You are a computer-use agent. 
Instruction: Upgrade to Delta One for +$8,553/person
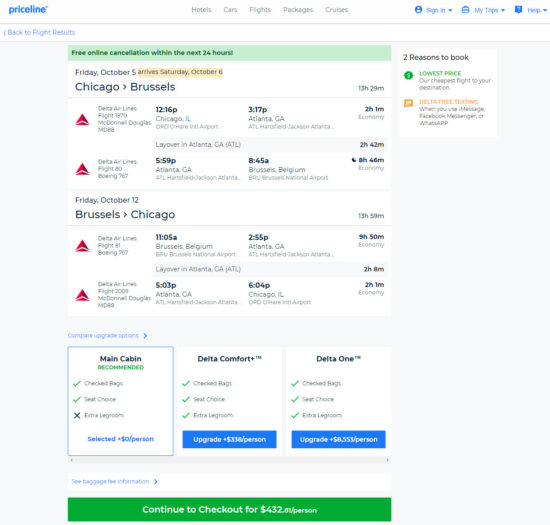click(x=338, y=439)
